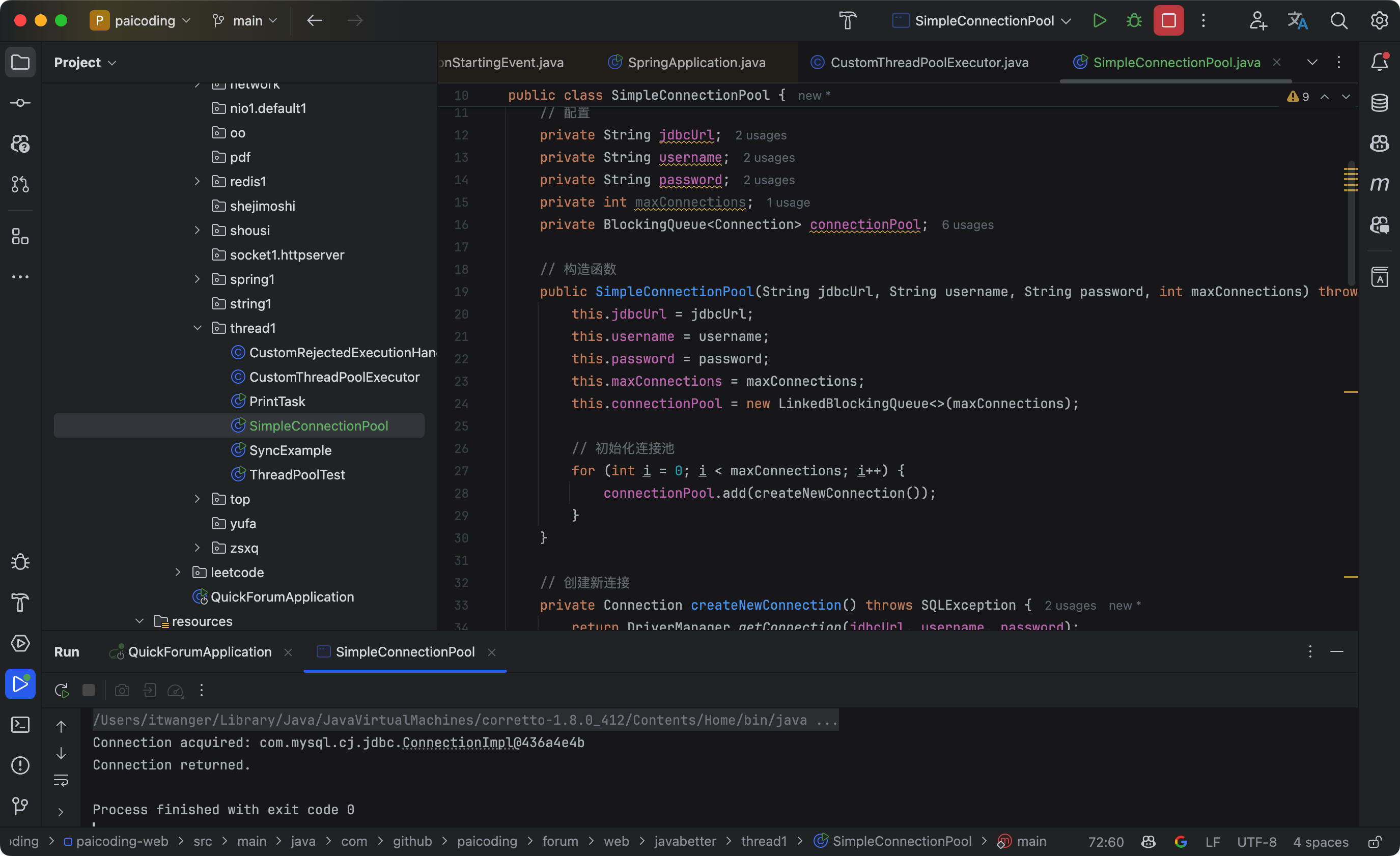The image size is (1400, 856).
Task: Expand the spring1 folder
Action: point(197,279)
